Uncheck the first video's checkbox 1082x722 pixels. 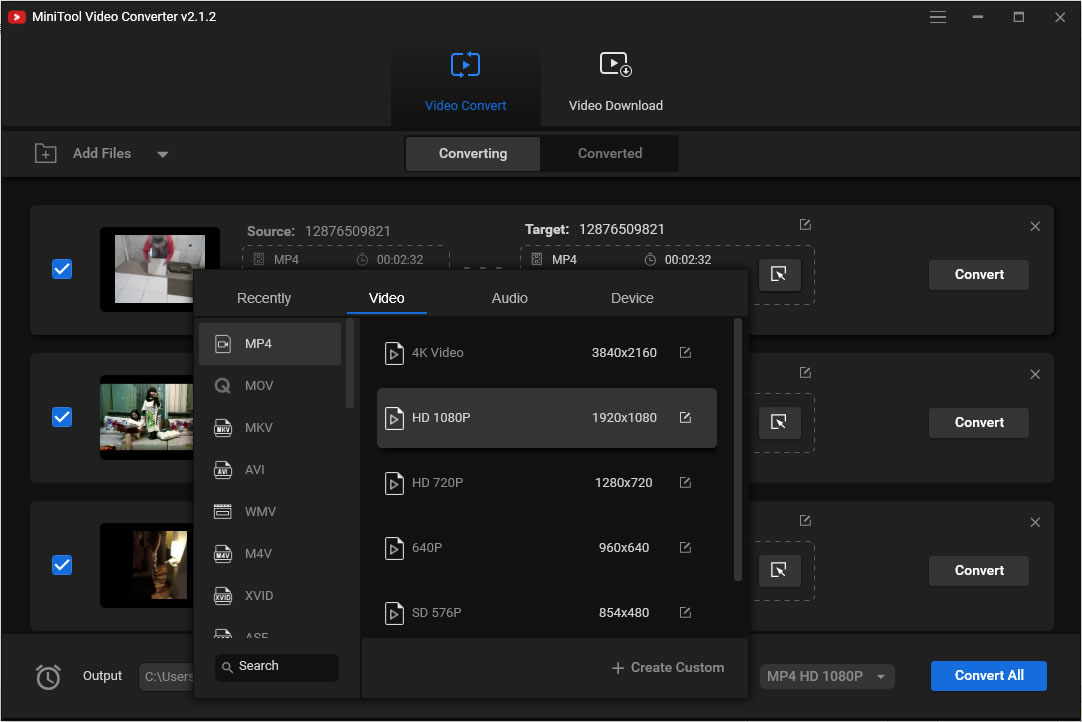pyautogui.click(x=62, y=269)
